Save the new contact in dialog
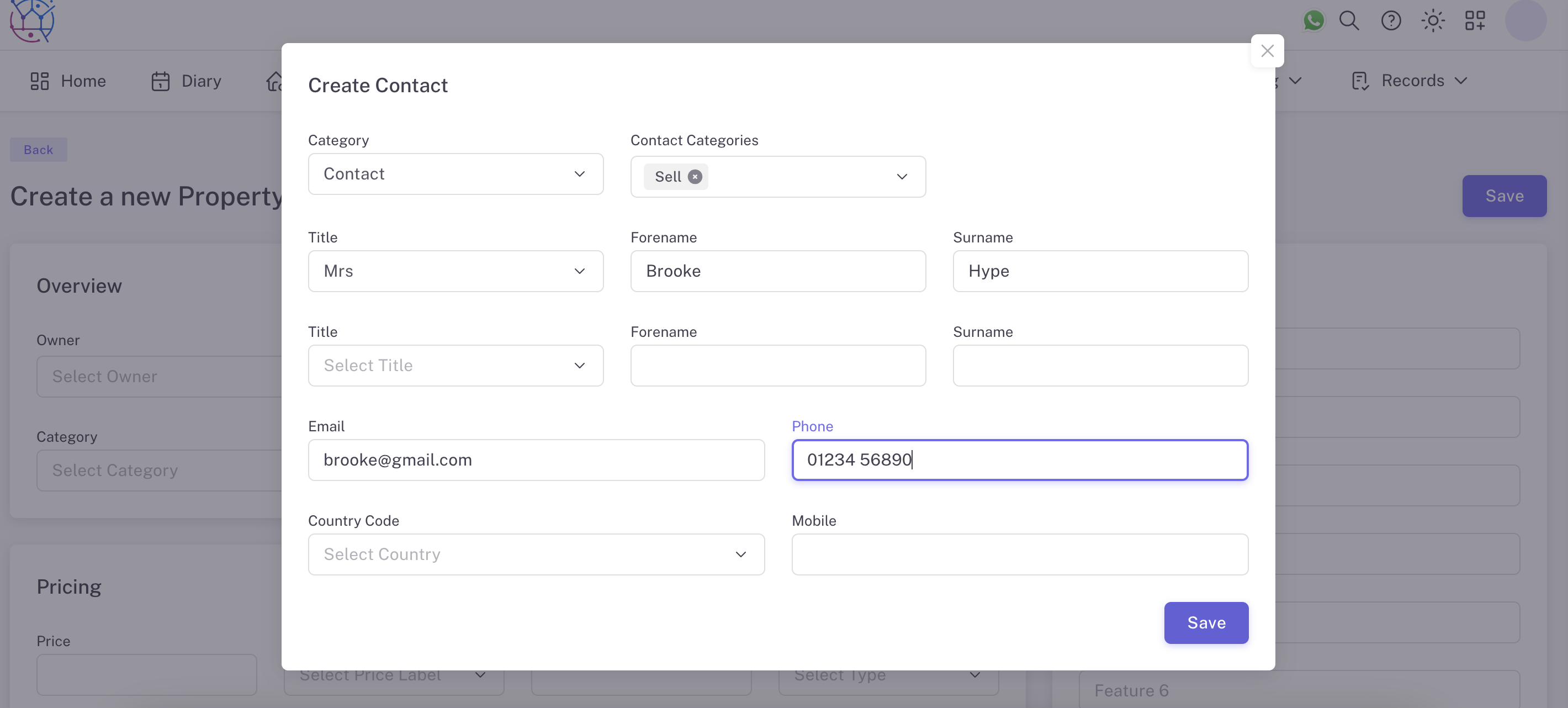1568x708 pixels. coord(1206,622)
